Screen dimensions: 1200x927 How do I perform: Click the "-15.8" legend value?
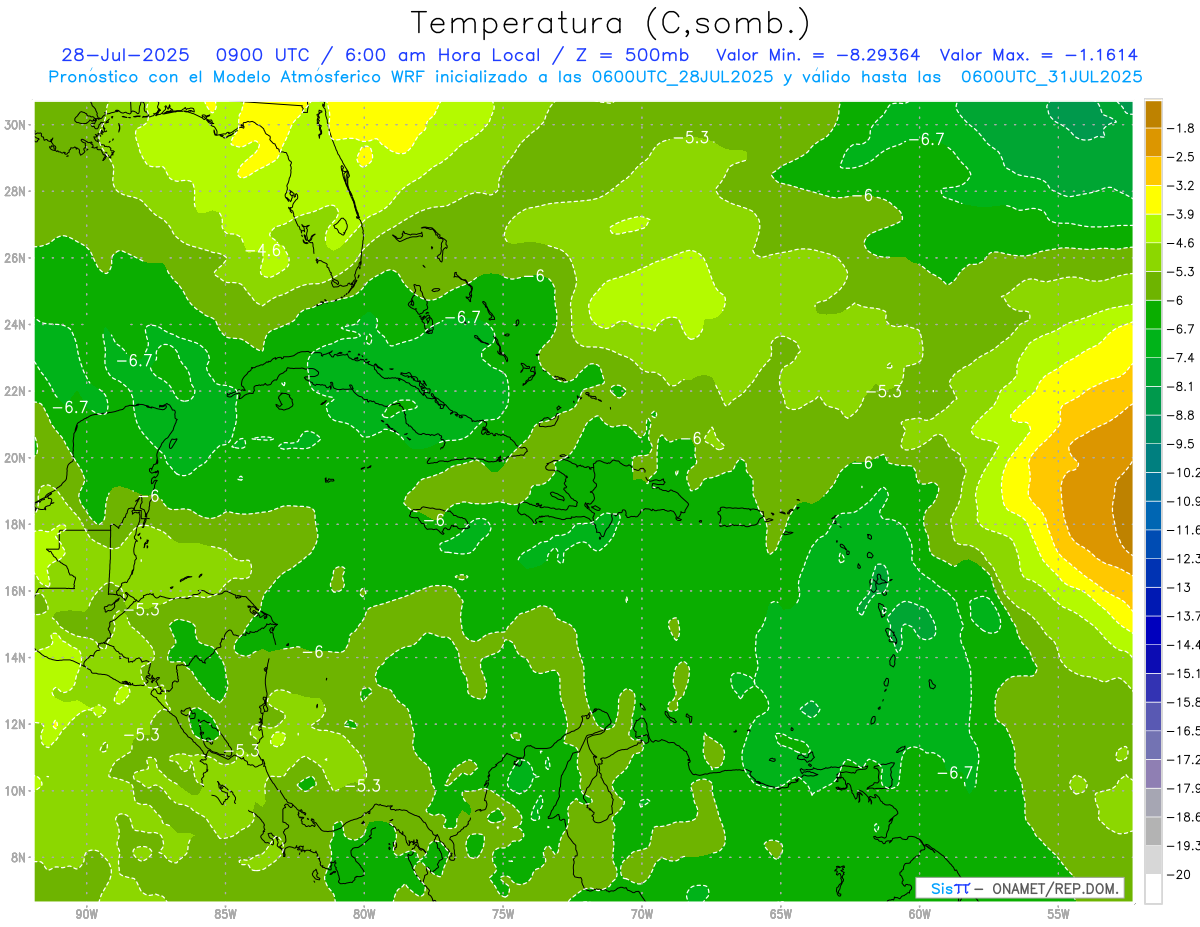[x=1186, y=702]
